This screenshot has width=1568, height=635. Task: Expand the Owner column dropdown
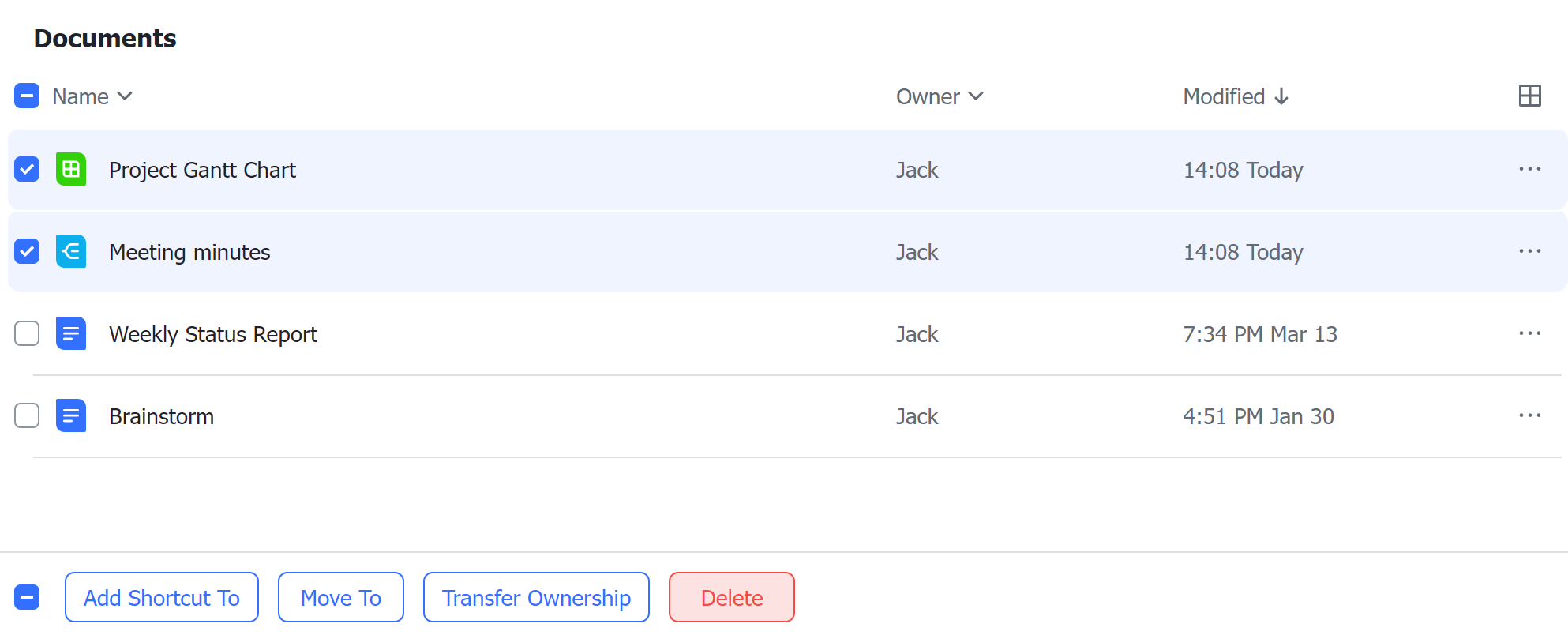pos(977,96)
